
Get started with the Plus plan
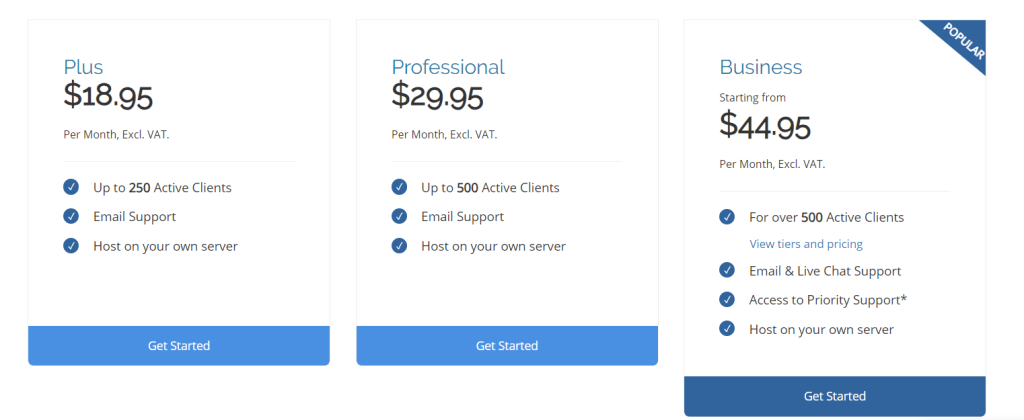point(179,346)
